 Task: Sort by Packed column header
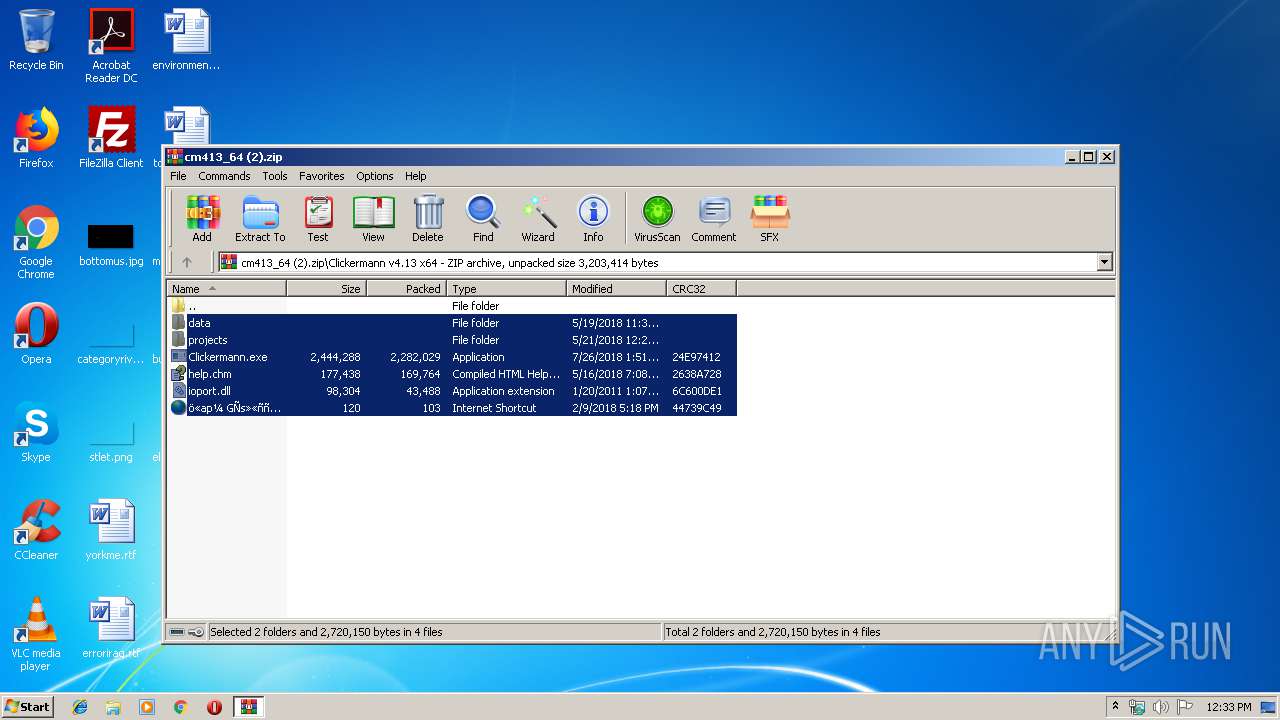click(407, 288)
